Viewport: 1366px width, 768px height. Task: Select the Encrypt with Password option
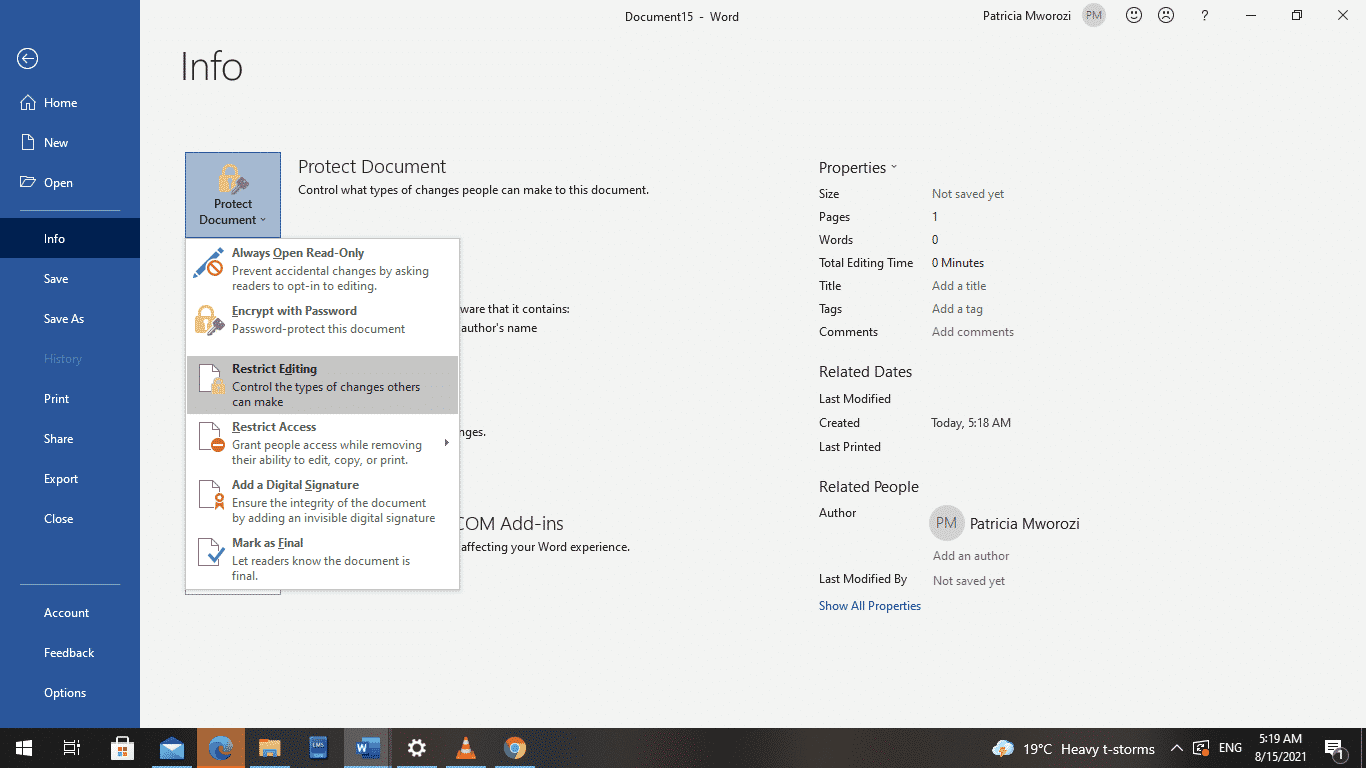coord(294,310)
